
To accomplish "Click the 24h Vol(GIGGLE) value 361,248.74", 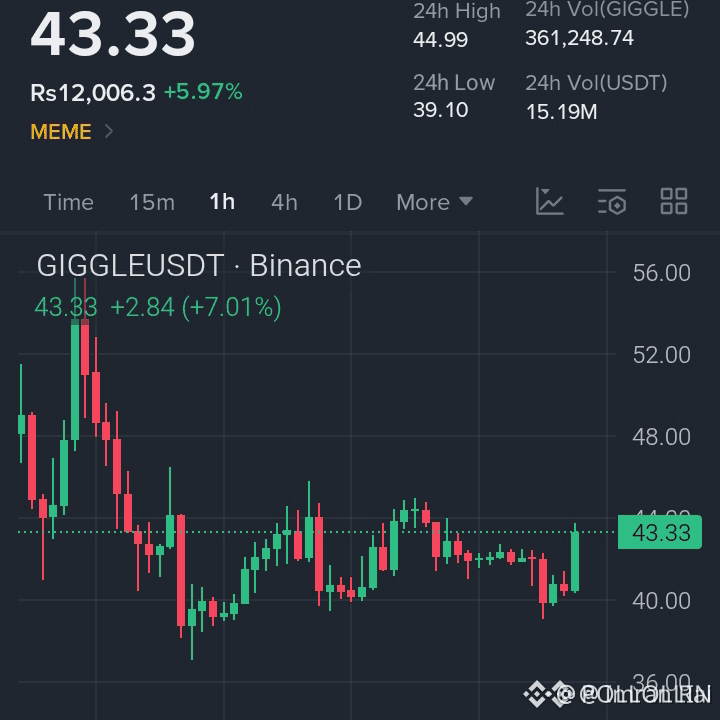I will pos(579,38).
